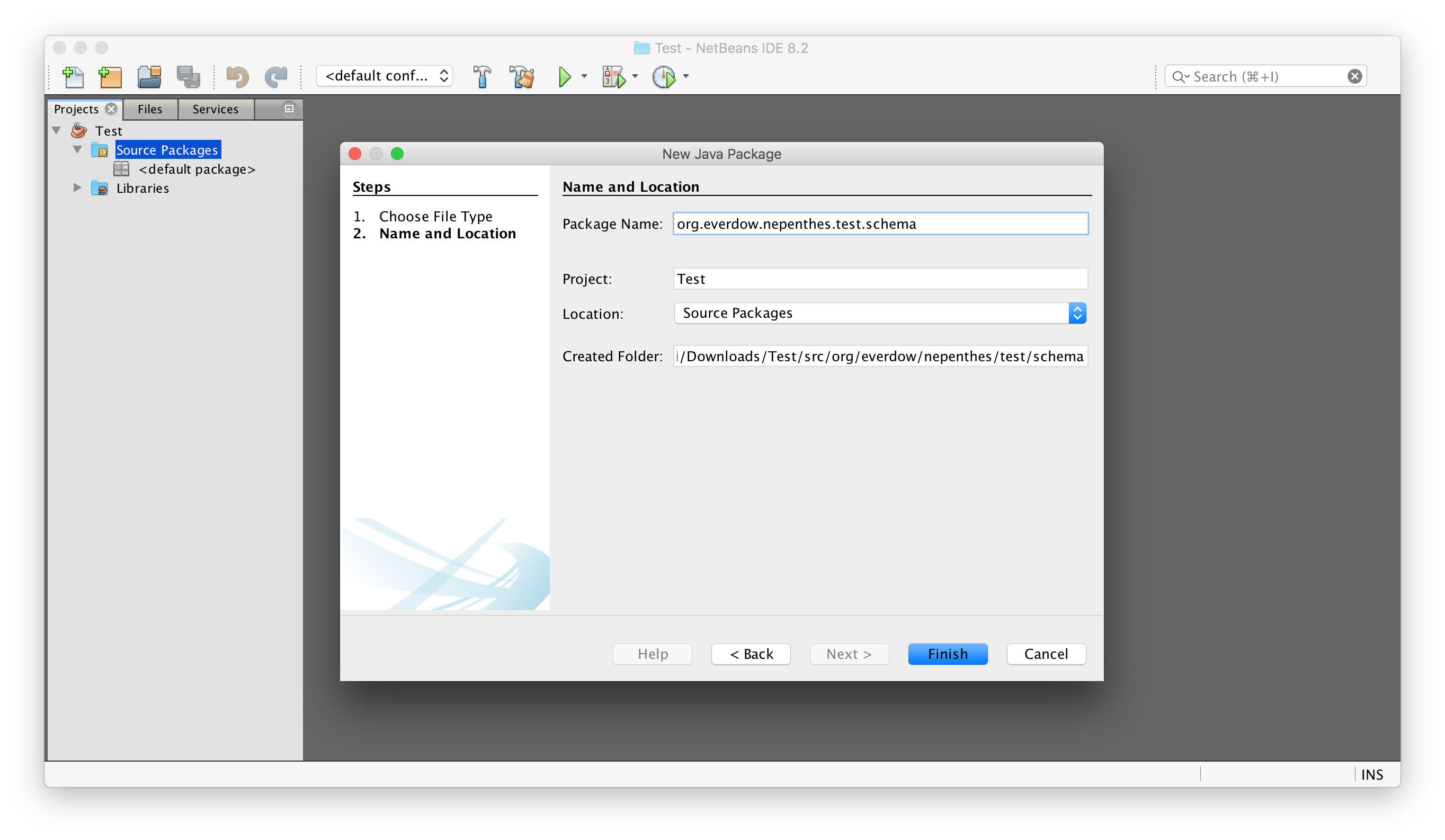Click the Cancel button
Image resolution: width=1445 pixels, height=840 pixels.
click(x=1047, y=654)
